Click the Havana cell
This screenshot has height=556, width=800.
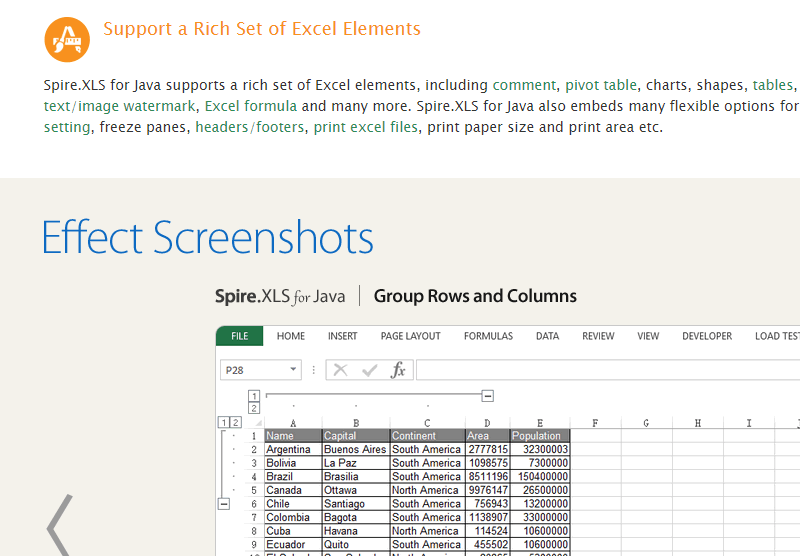tap(356, 531)
